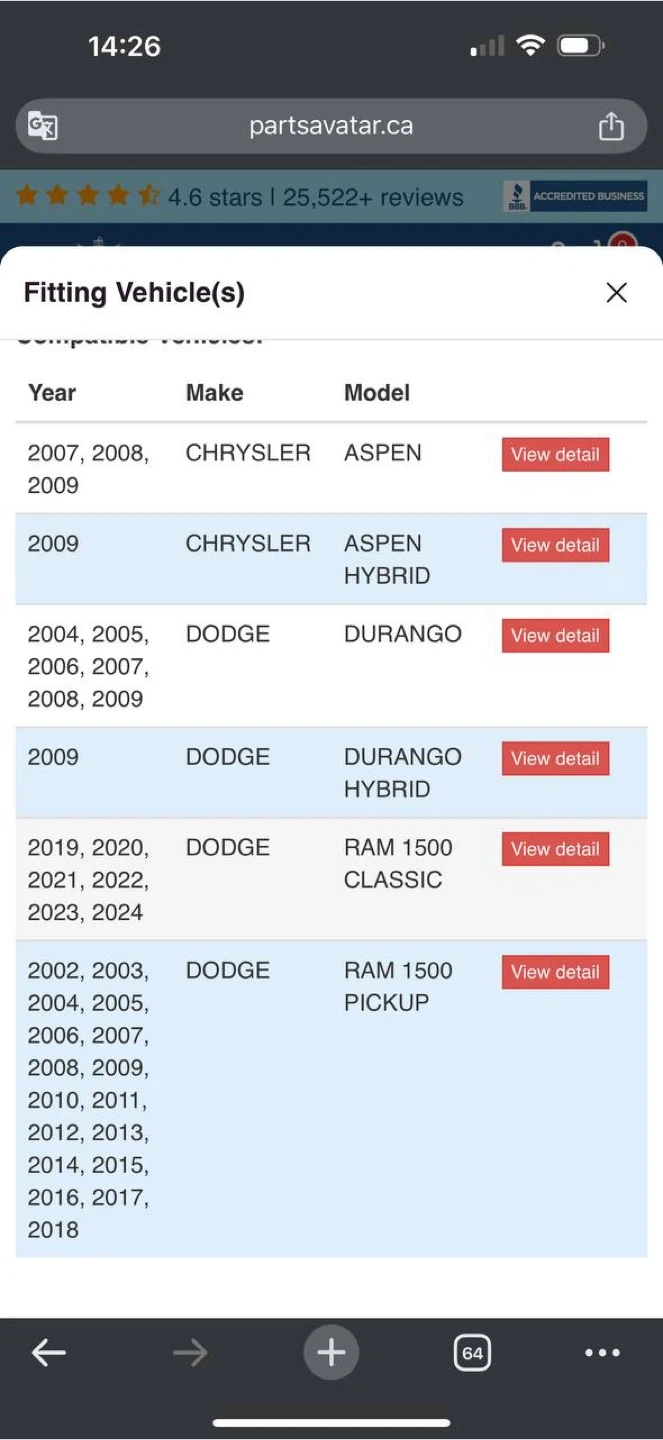This screenshot has height=1440, width=663.
Task: Open the share icon beside the URL
Action: (611, 126)
